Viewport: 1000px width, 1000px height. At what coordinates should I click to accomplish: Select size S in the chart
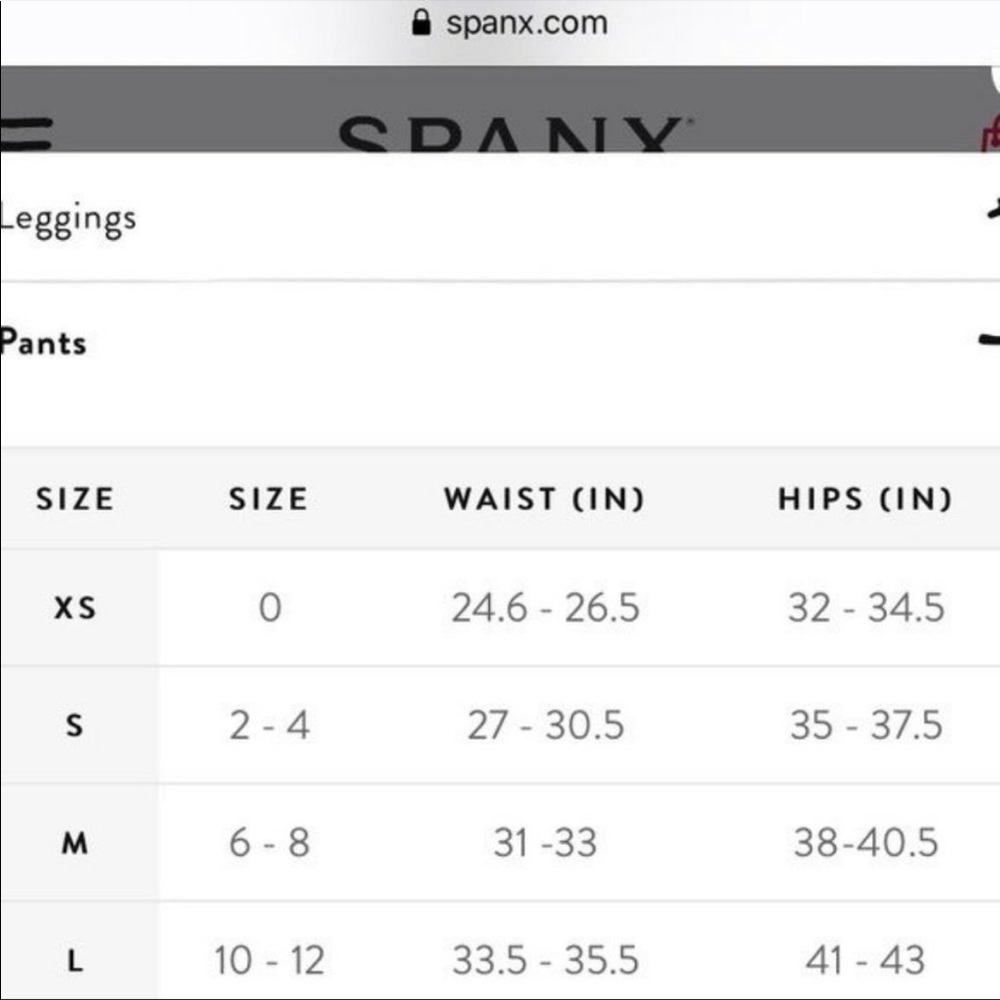75,726
